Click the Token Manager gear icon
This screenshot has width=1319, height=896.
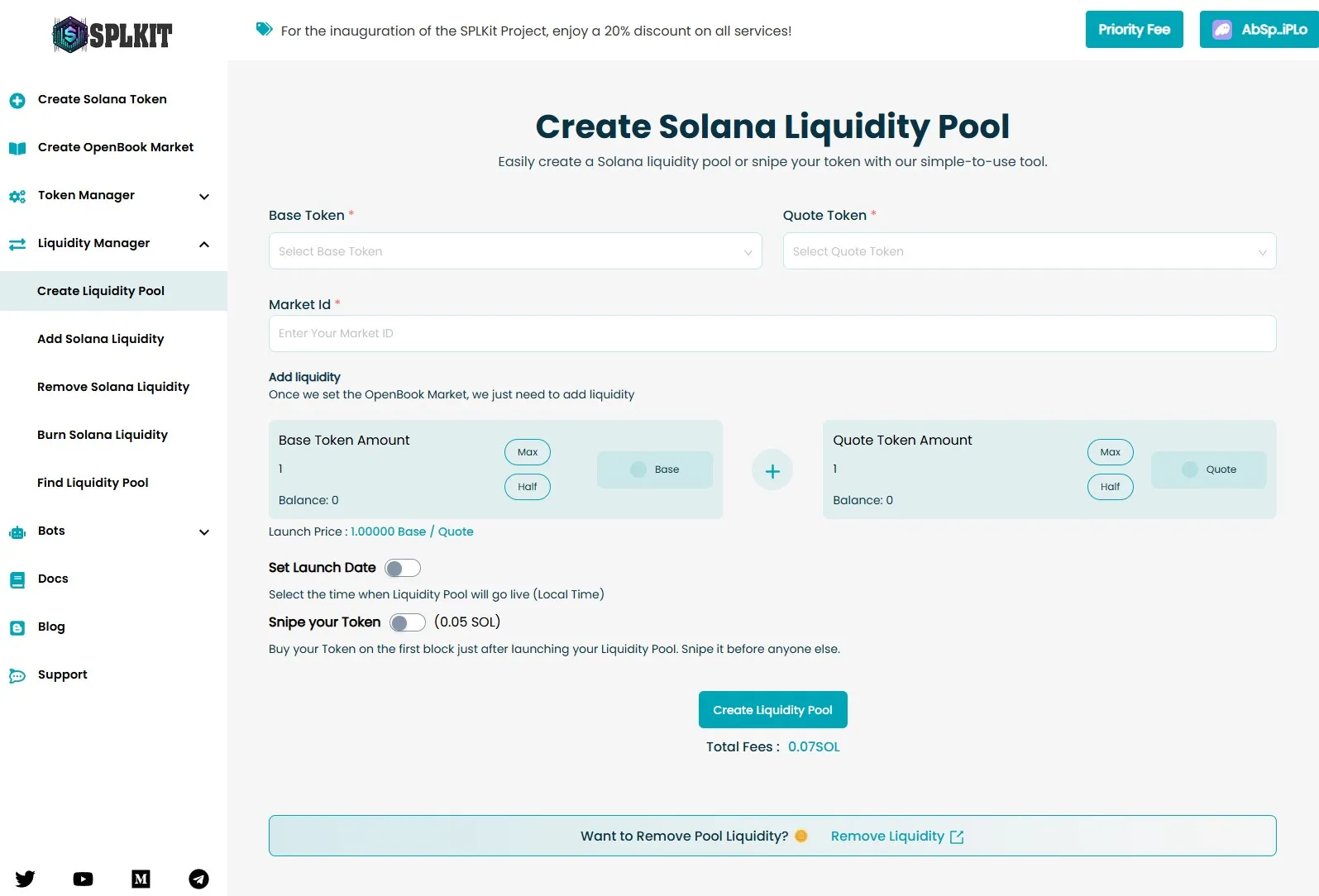click(x=17, y=197)
